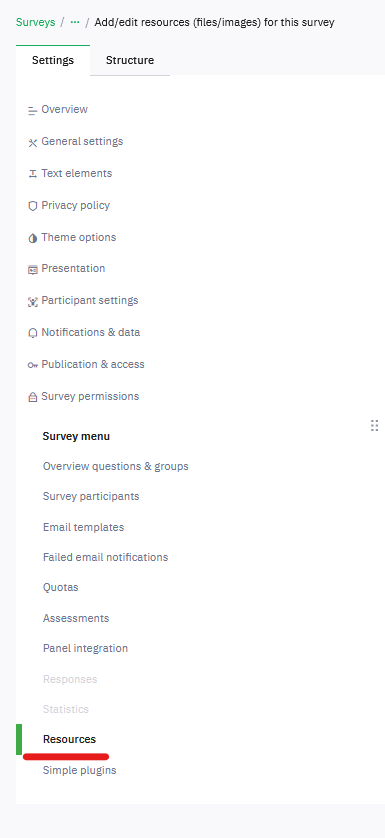
Task: Click the Publication & access key icon
Action: [33, 365]
